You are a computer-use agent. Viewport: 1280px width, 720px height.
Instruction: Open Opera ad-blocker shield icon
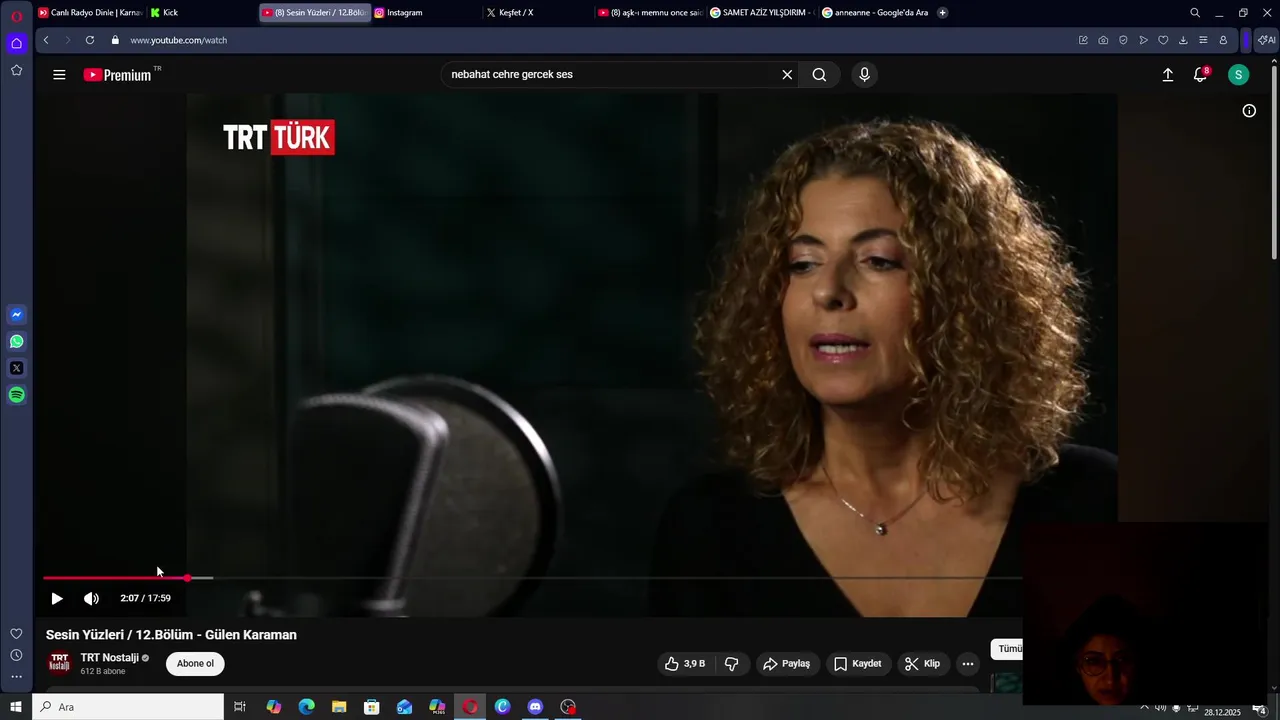click(x=1123, y=40)
